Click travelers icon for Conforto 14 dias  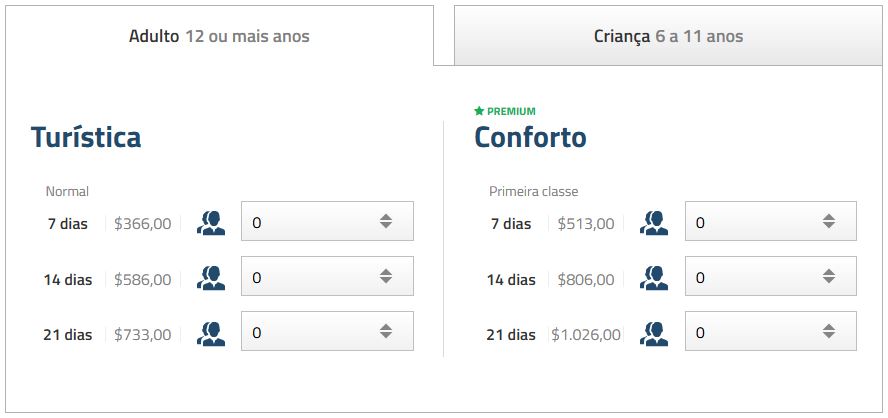click(654, 278)
